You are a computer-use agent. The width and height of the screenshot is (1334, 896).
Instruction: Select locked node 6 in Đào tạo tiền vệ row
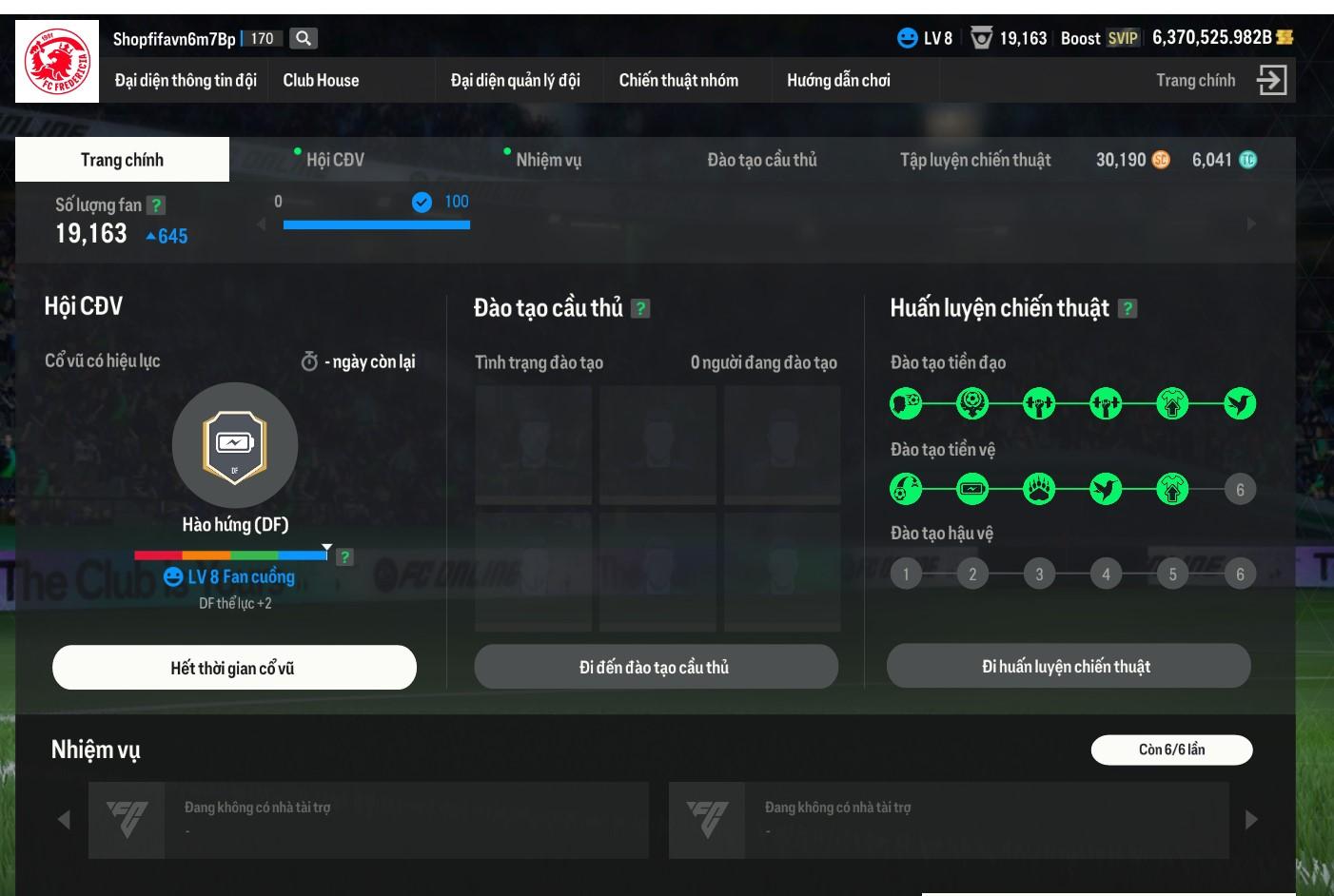(1240, 490)
